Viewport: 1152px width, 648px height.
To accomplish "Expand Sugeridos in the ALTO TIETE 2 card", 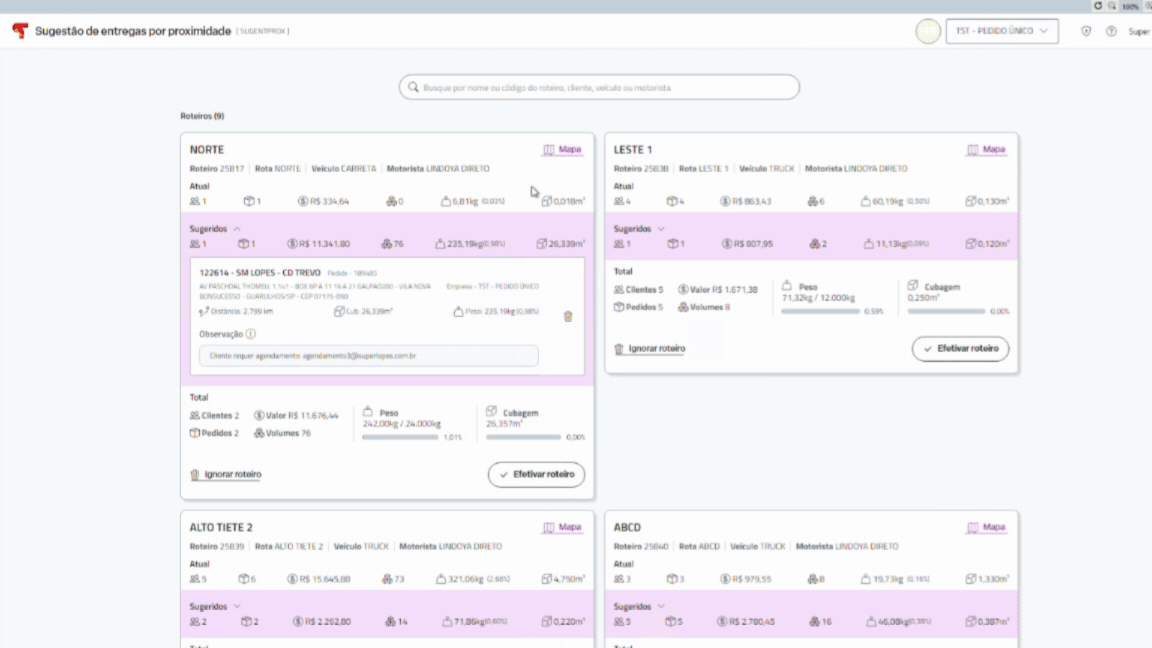I will point(237,606).
